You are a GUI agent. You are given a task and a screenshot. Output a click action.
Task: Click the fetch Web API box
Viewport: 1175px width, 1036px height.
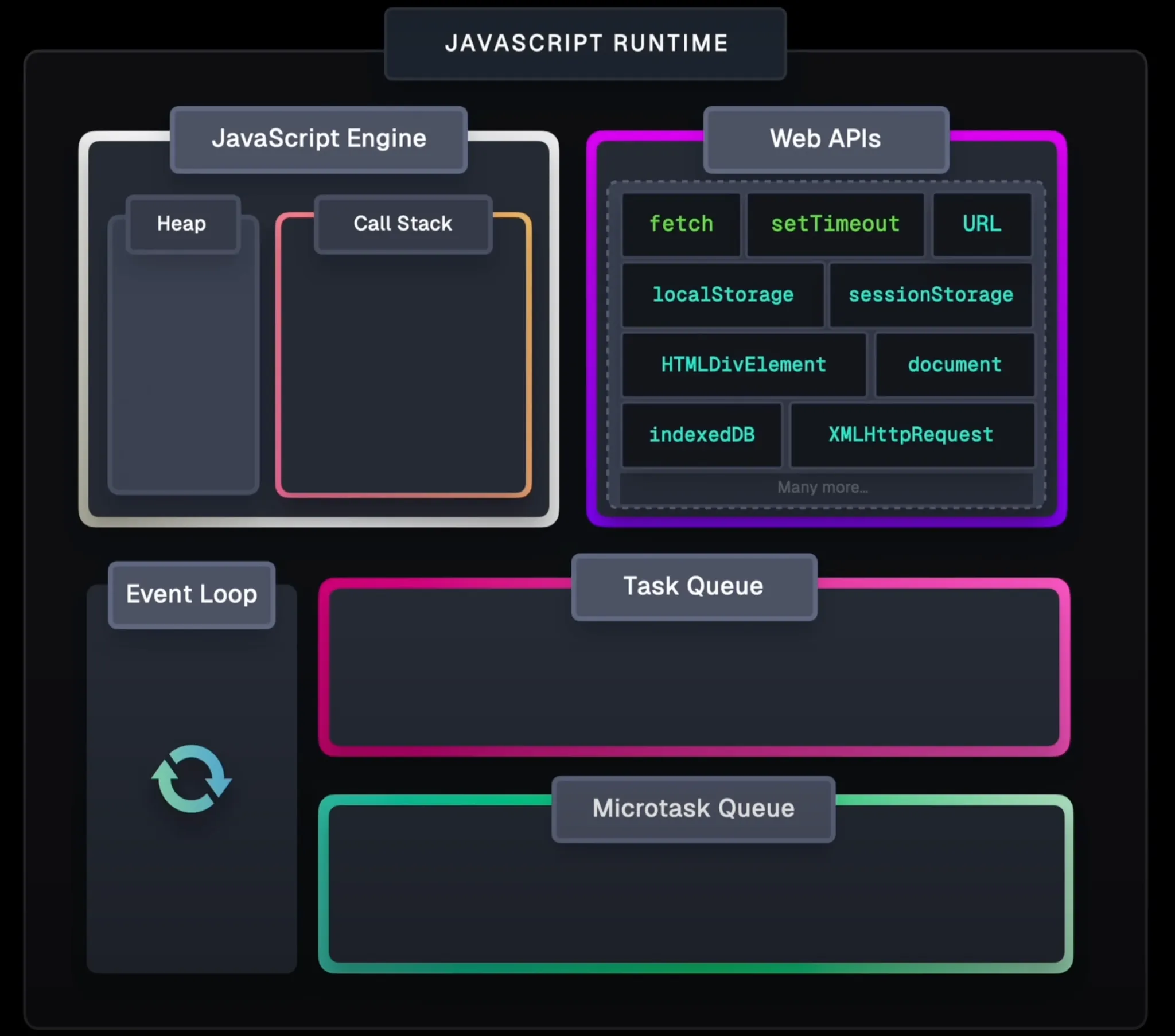[x=681, y=224]
